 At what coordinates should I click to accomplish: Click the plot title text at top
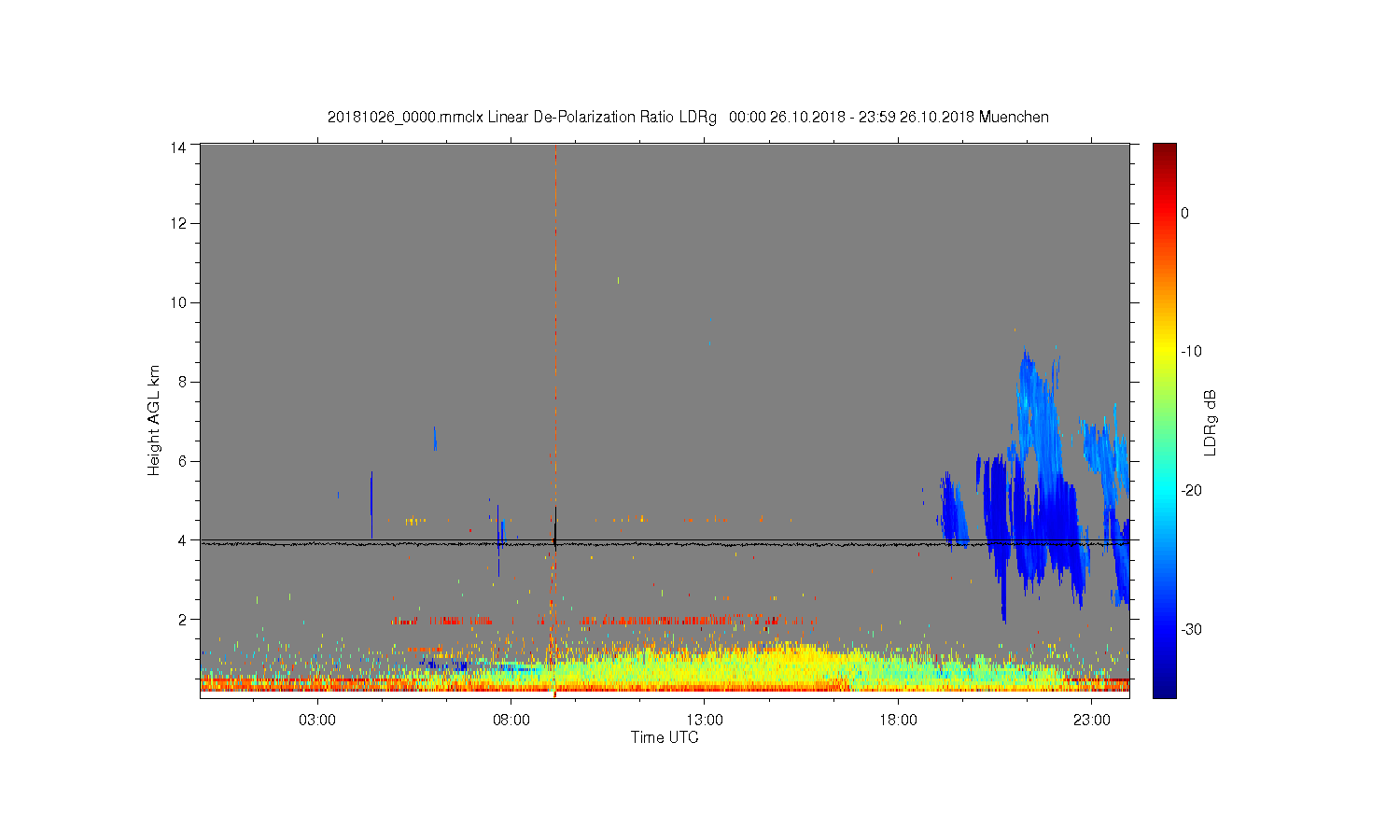(x=688, y=118)
